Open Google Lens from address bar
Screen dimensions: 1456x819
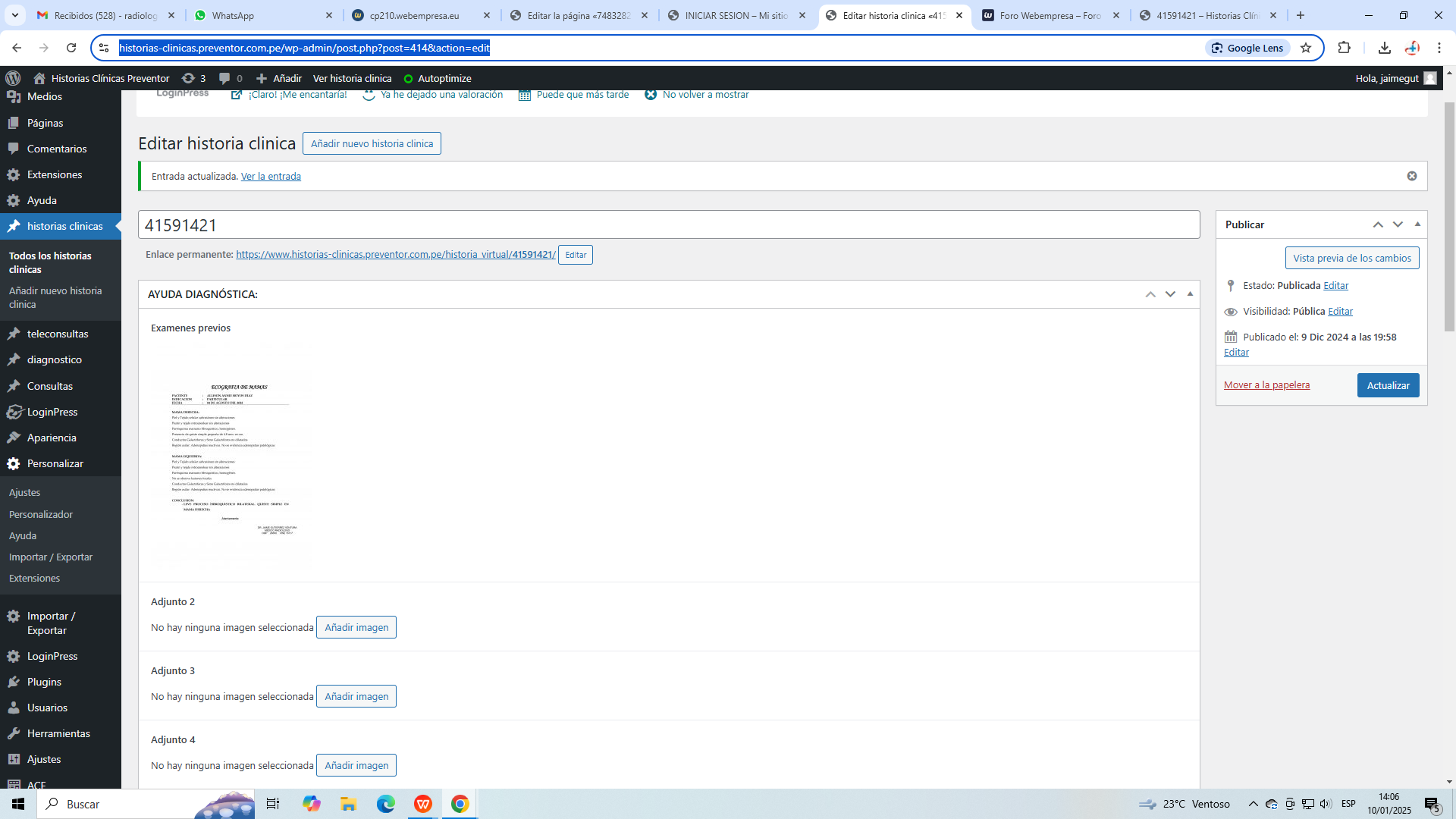(x=1247, y=48)
